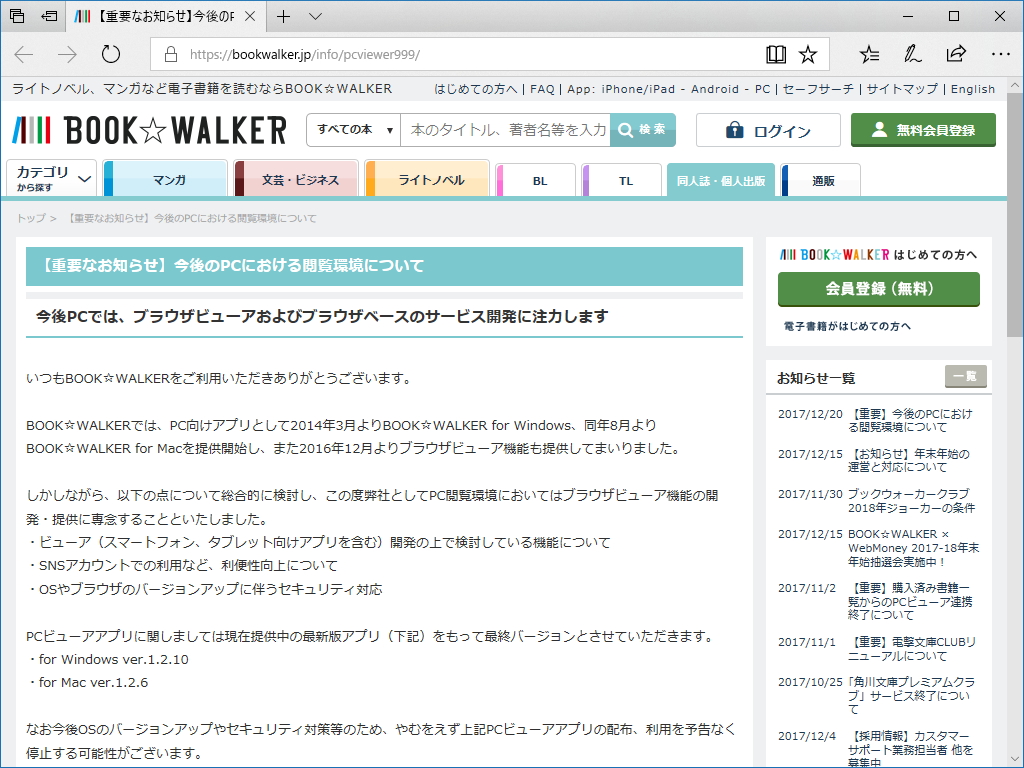The width and height of the screenshot is (1024, 768).
Task: Add page to favorites star
Action: [808, 54]
